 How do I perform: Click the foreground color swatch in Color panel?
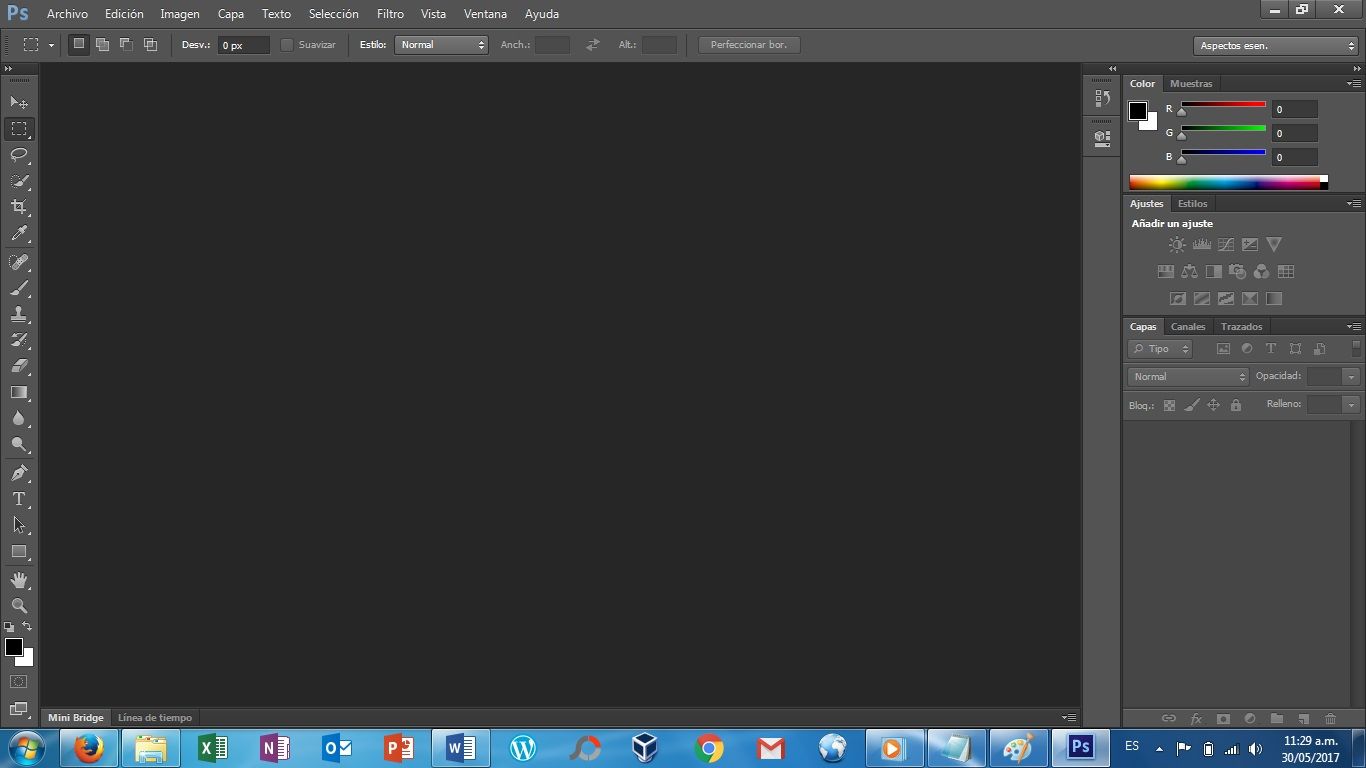tap(1138, 111)
